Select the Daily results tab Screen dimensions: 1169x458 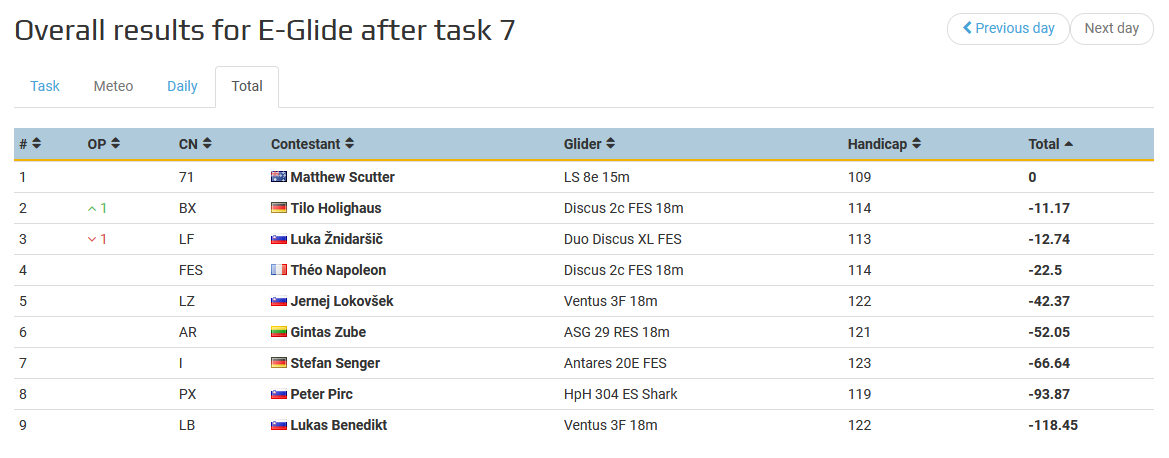click(182, 87)
